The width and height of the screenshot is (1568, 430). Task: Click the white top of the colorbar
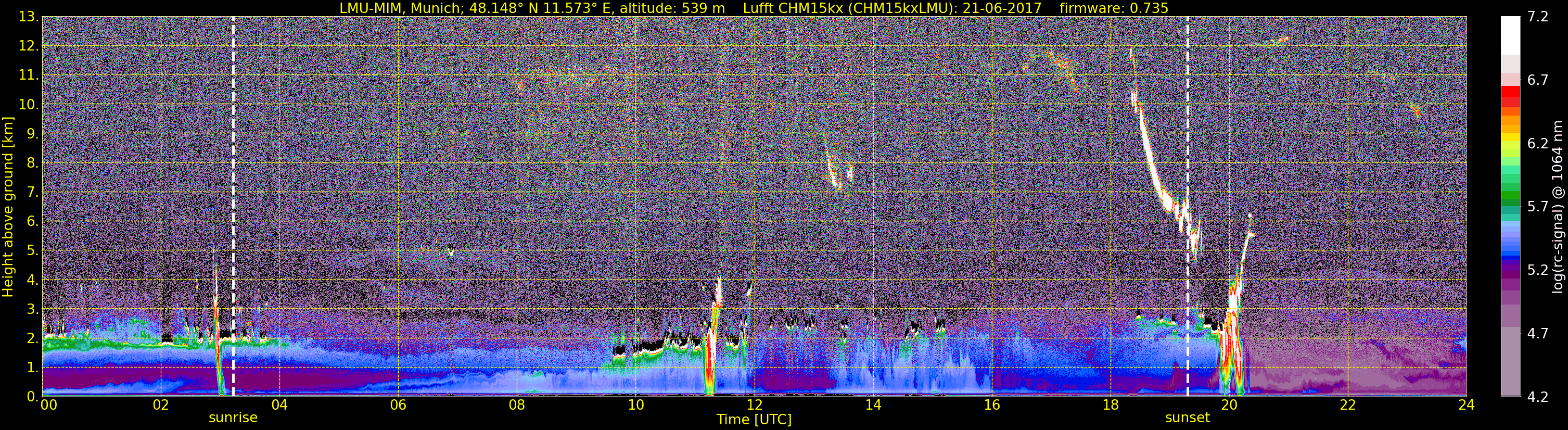point(1510,35)
